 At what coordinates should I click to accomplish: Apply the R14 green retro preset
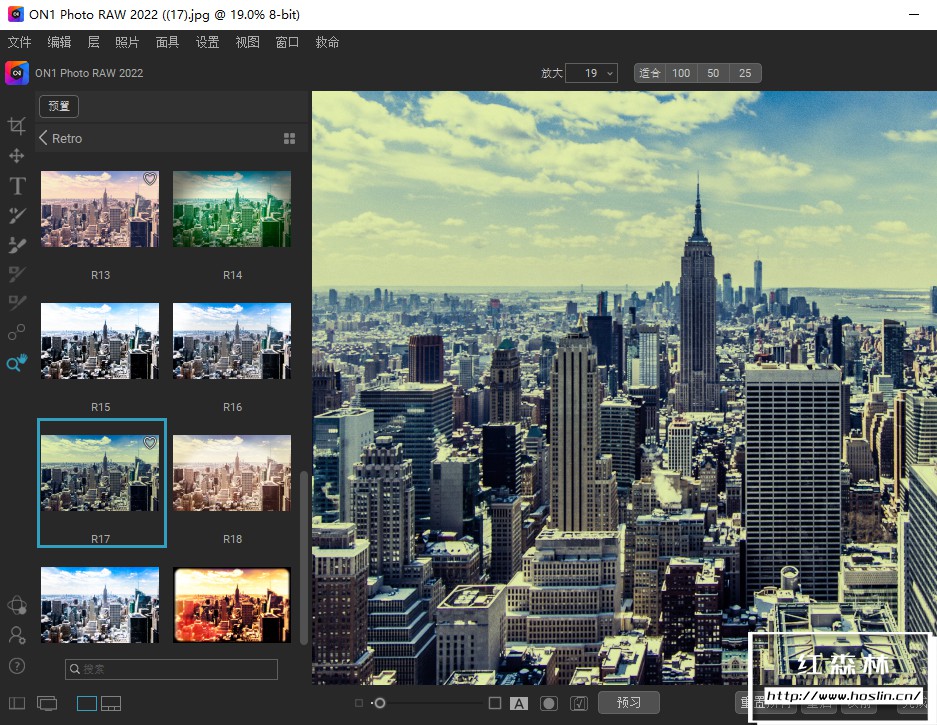(x=232, y=209)
